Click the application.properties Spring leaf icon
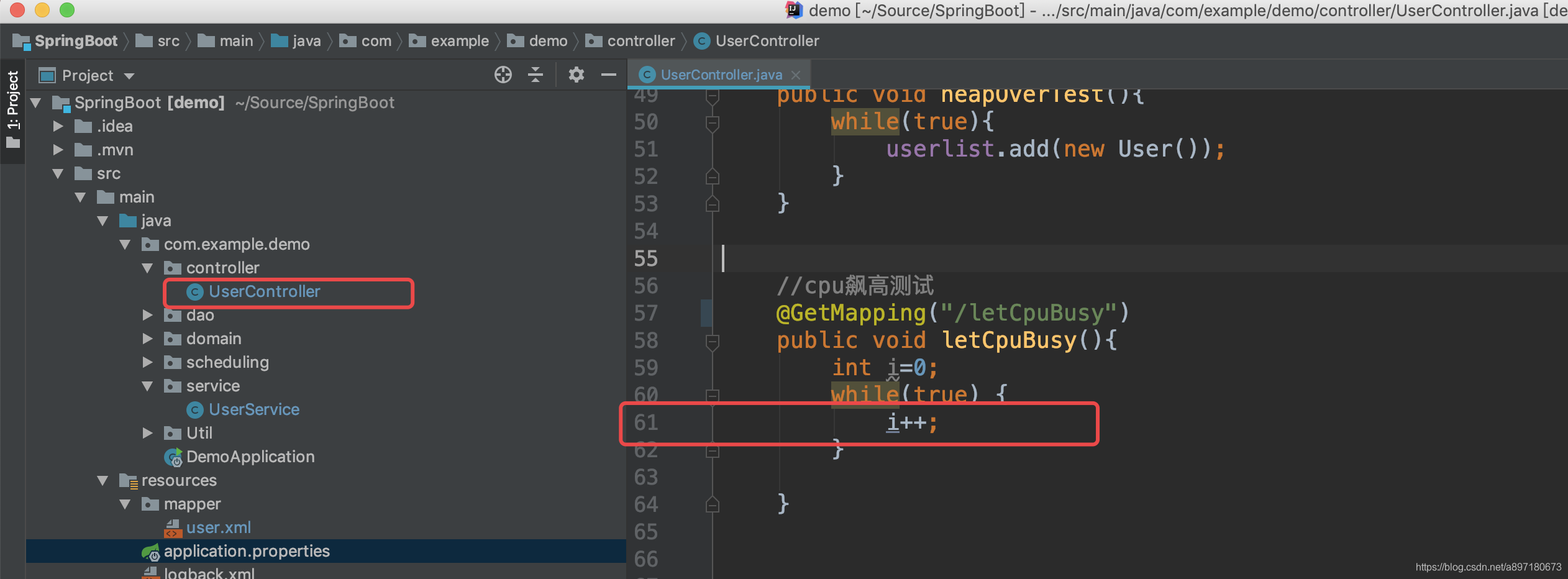This screenshot has width=1568, height=579. coord(151,552)
